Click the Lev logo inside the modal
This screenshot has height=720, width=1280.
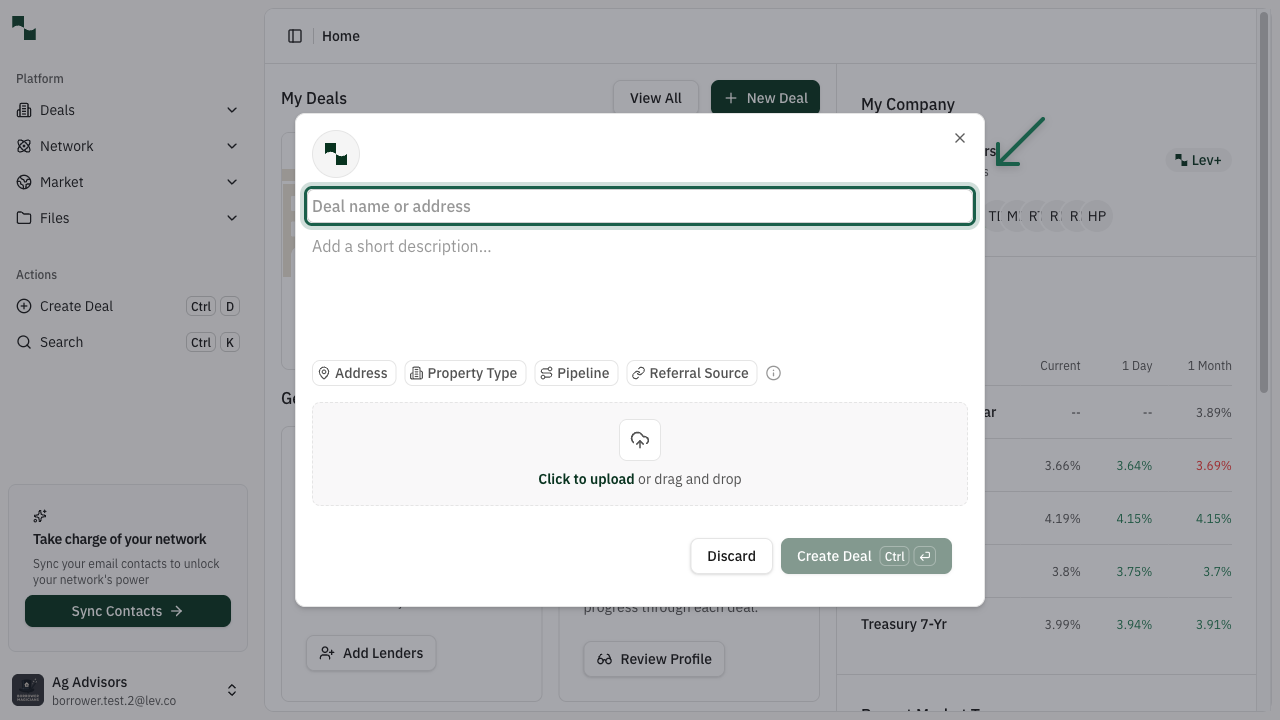coord(336,153)
